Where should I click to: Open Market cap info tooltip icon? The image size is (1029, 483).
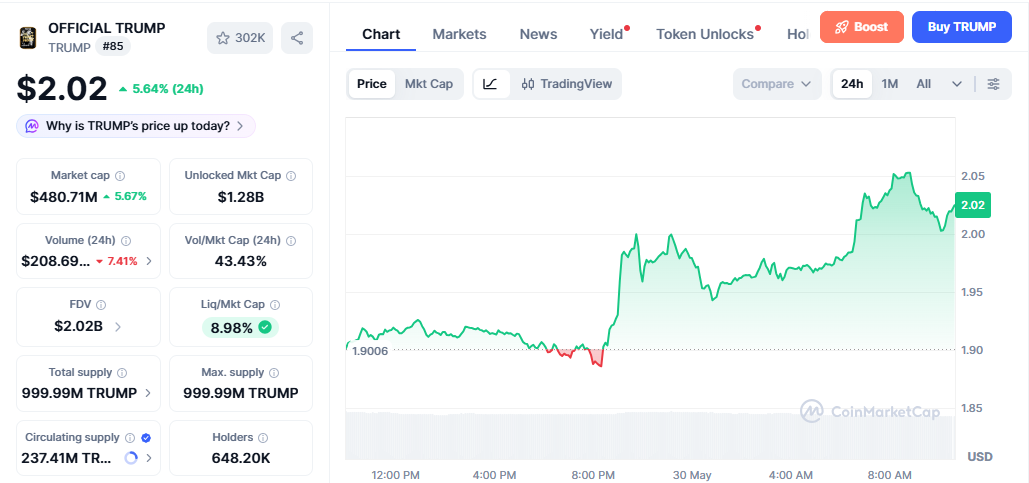click(x=120, y=176)
